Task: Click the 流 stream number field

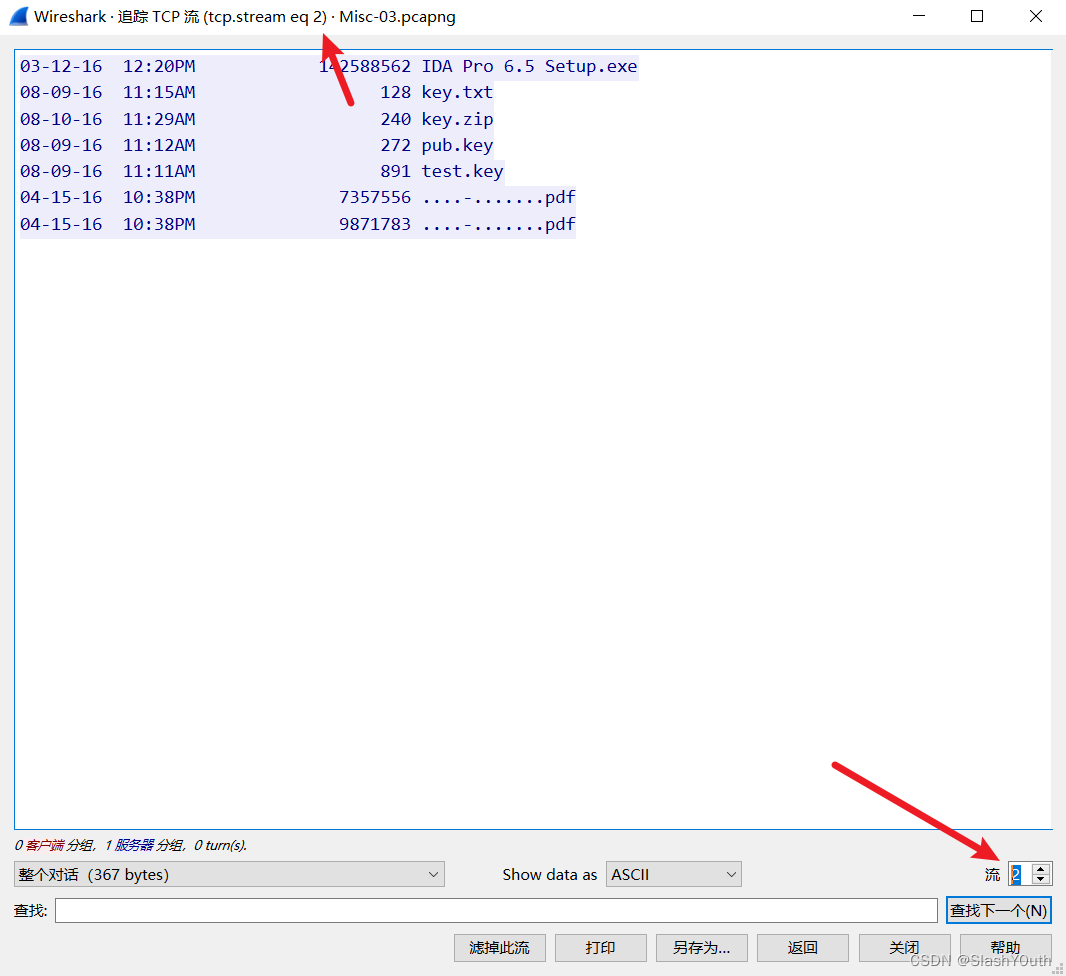Action: (x=1020, y=874)
